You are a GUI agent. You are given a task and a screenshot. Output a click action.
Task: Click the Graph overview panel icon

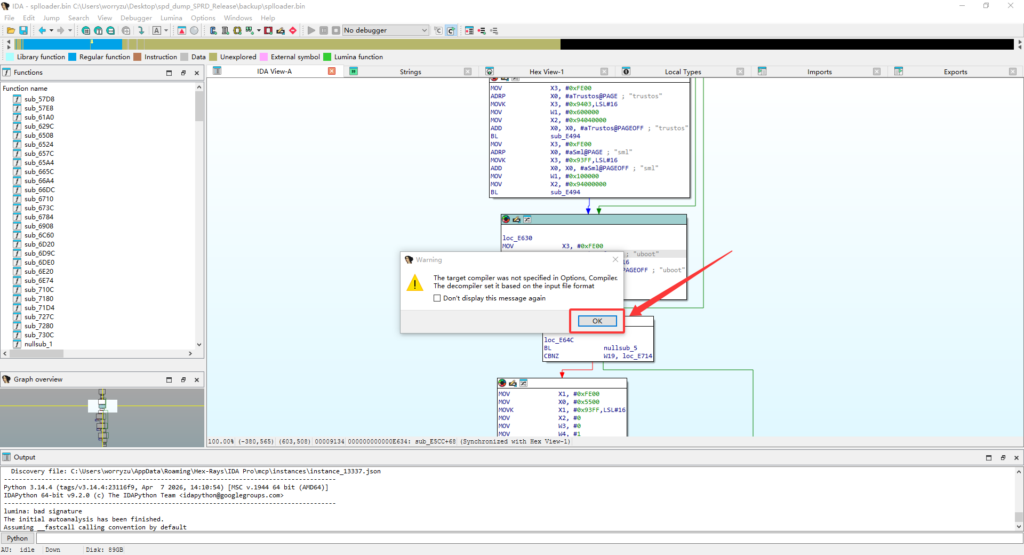7,379
